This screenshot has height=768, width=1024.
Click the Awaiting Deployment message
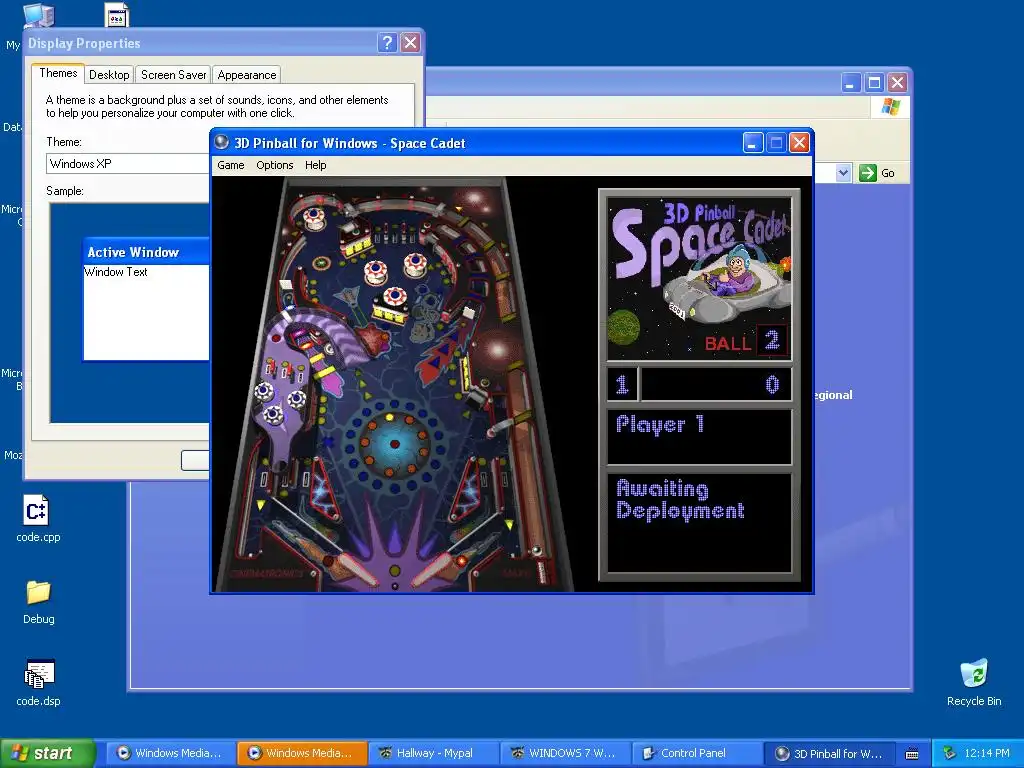(x=680, y=500)
